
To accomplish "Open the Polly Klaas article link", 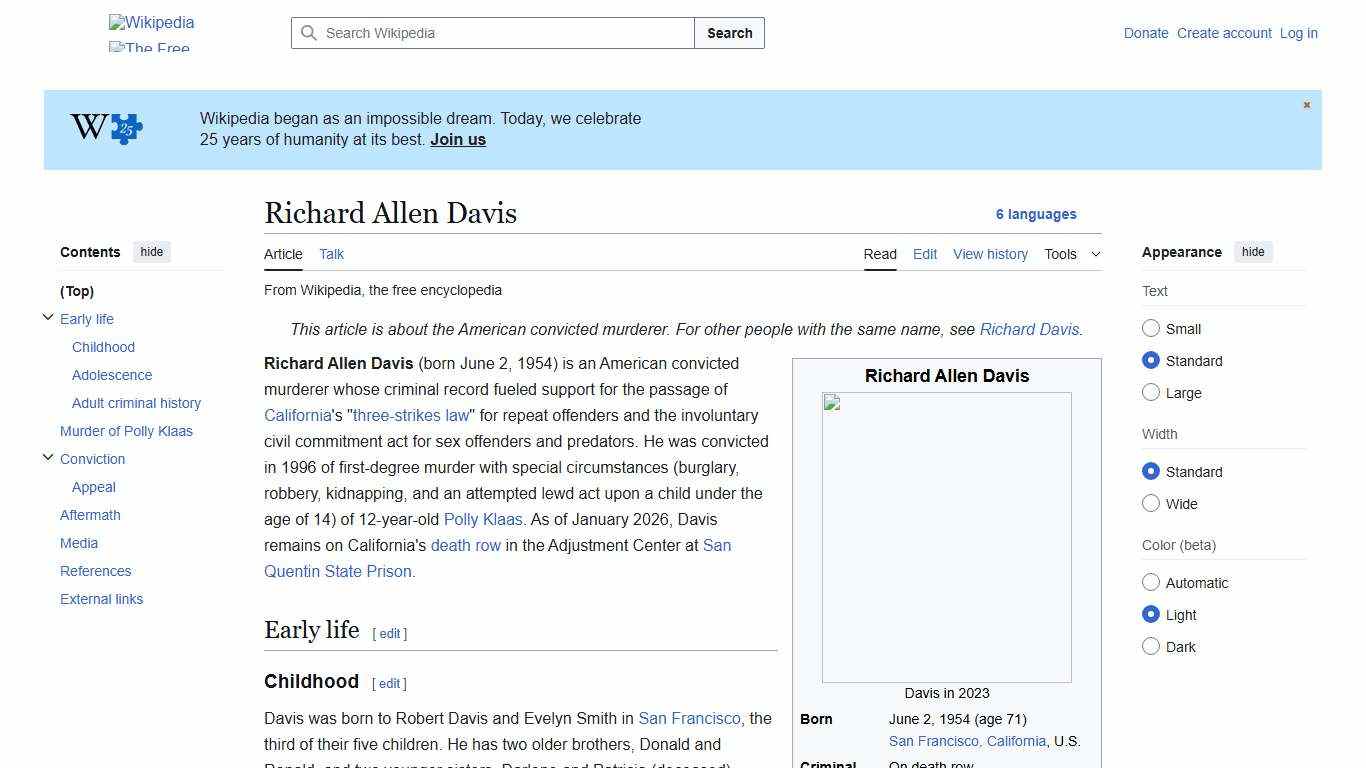I will click(x=483, y=519).
